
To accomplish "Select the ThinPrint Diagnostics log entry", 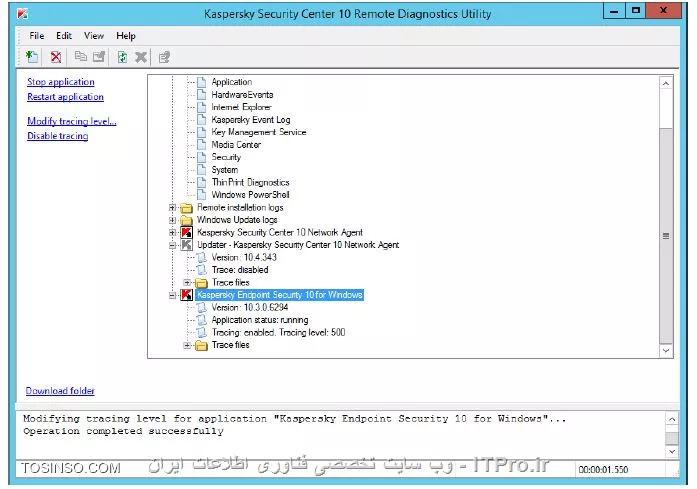I will pyautogui.click(x=250, y=182).
